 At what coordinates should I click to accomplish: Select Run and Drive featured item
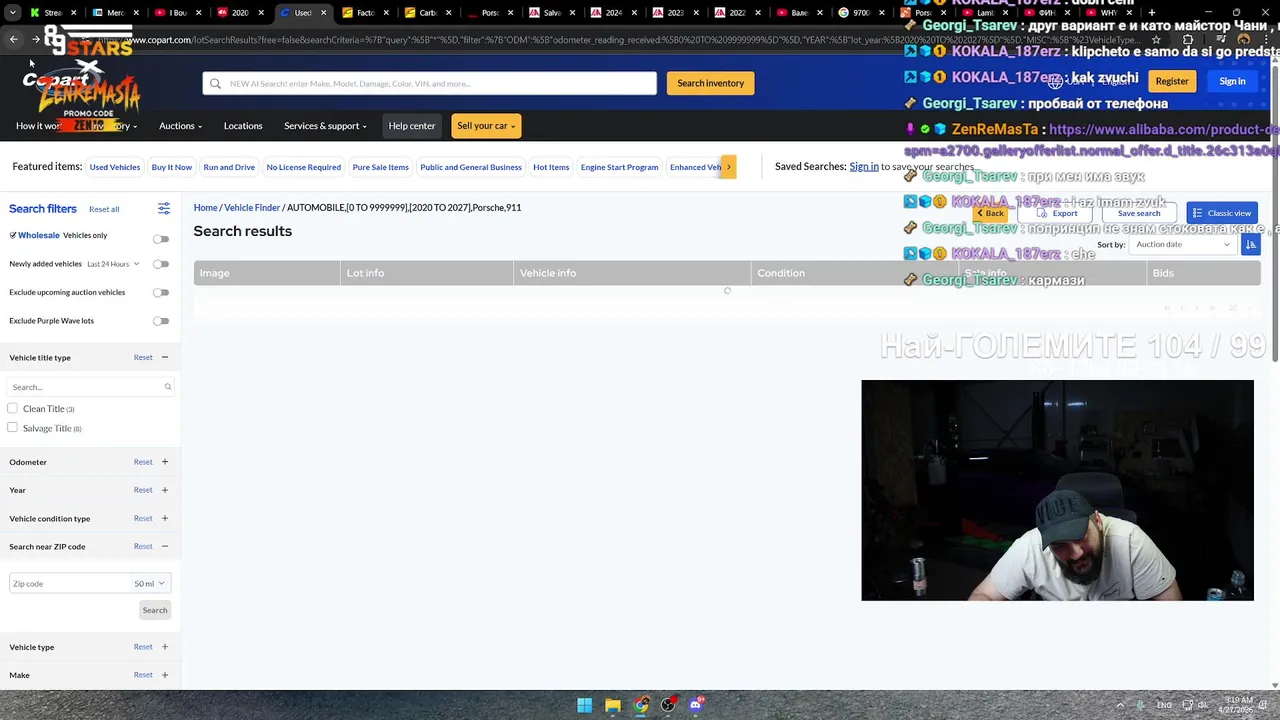tap(229, 167)
